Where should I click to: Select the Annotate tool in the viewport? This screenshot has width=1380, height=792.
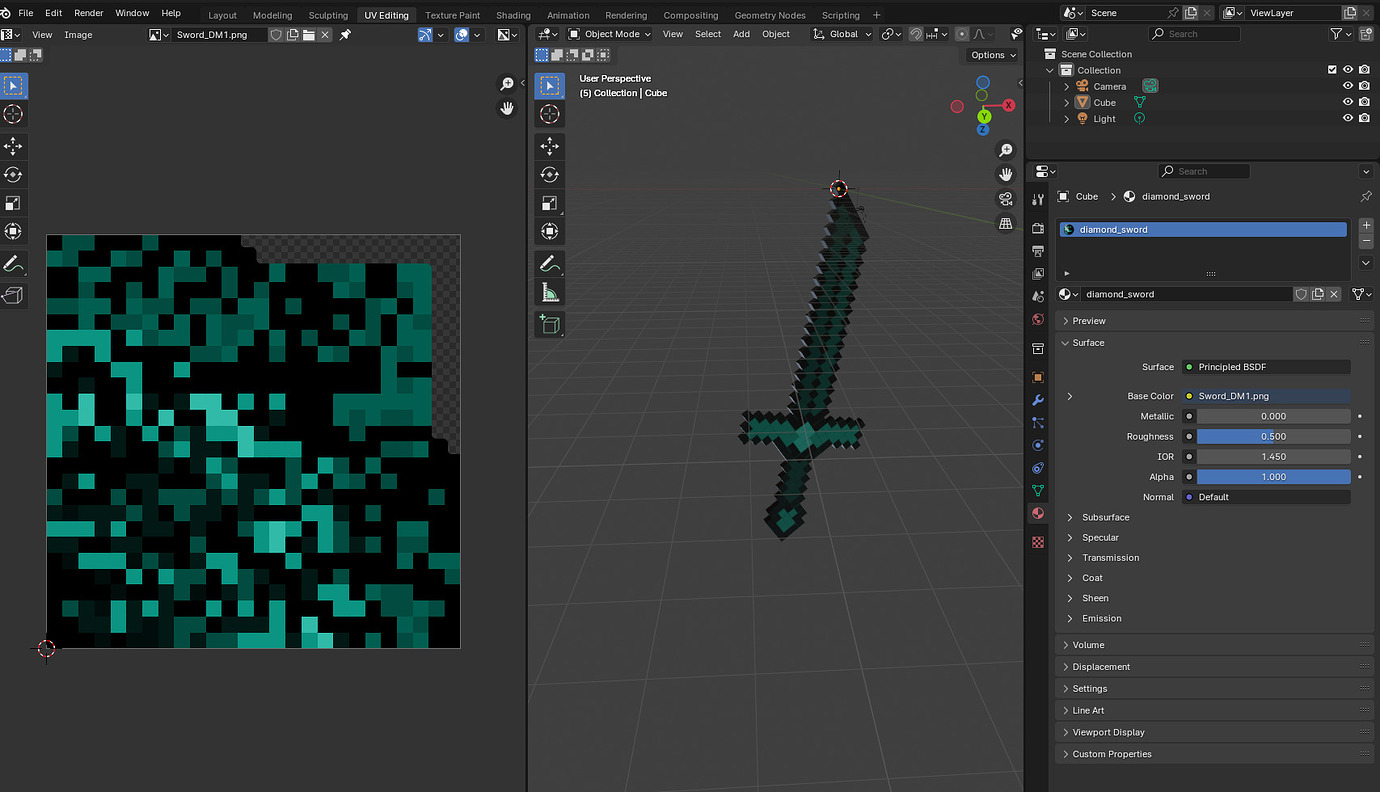(549, 263)
